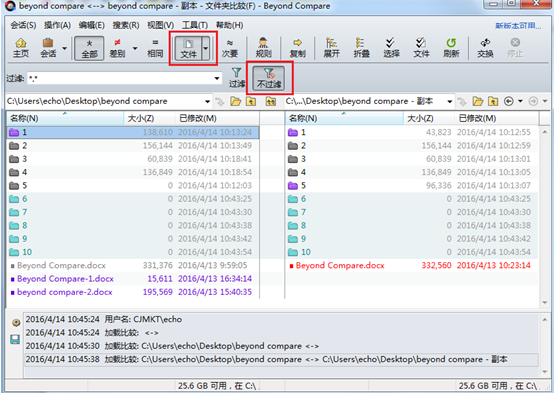This screenshot has height=393, width=554.
Task: Click the greyed-out 停止 stop icon
Action: point(515,48)
